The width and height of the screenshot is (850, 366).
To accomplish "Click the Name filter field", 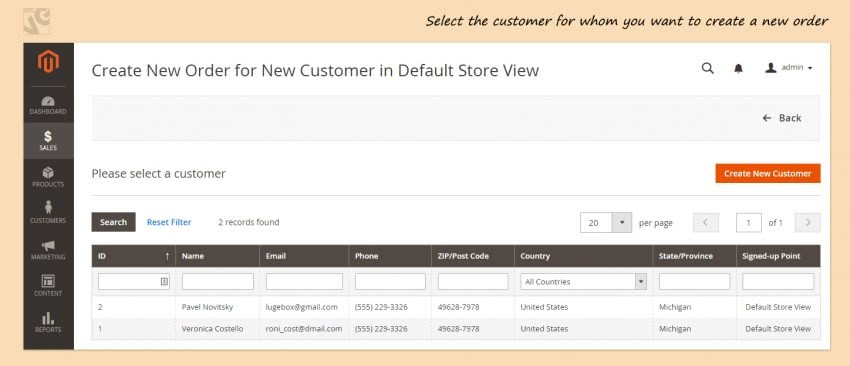I will [x=217, y=281].
